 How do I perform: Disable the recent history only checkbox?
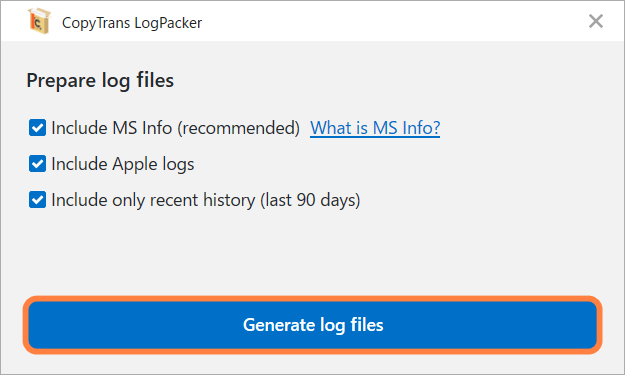(37, 200)
